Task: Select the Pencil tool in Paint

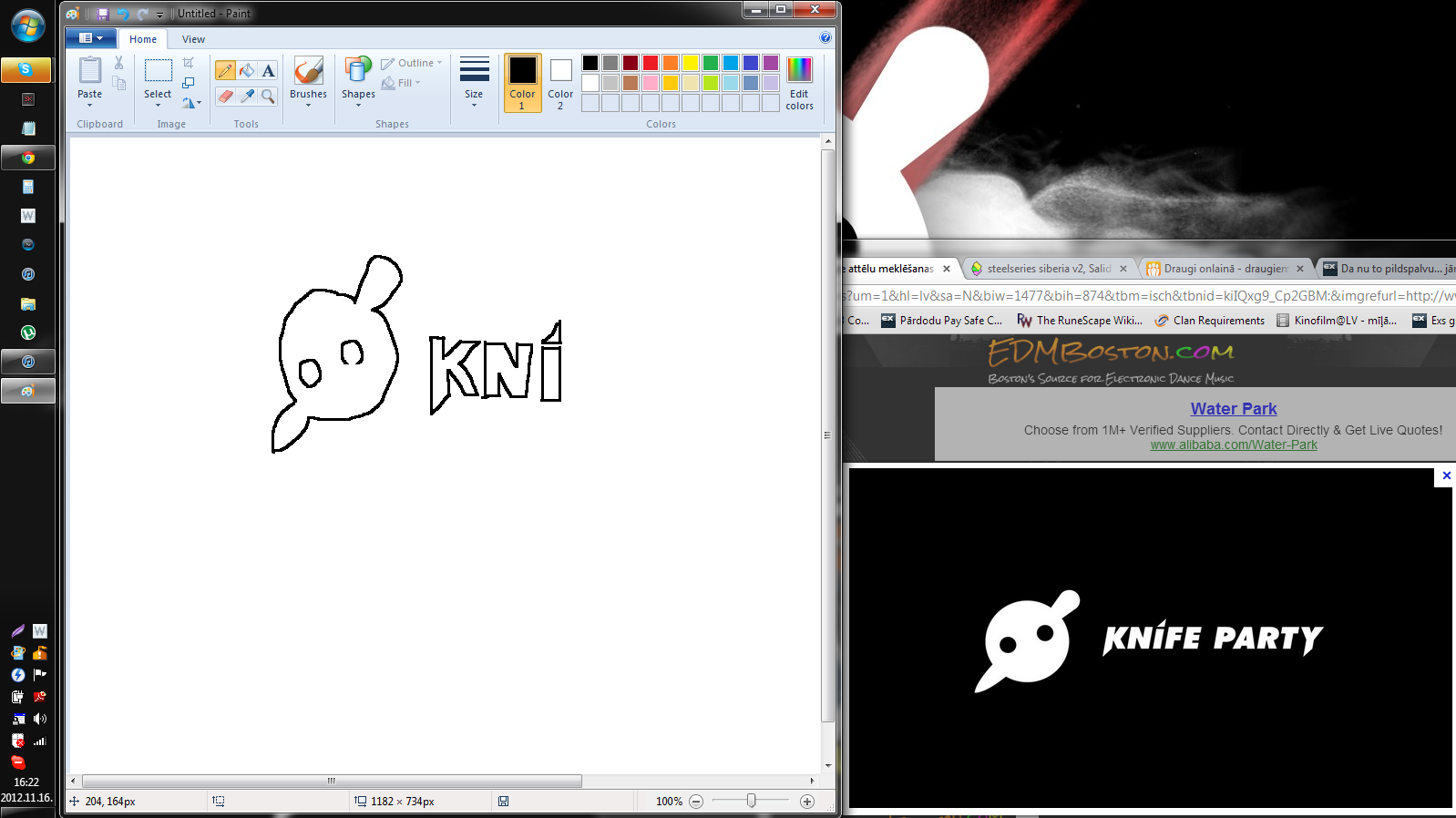Action: pyautogui.click(x=225, y=70)
